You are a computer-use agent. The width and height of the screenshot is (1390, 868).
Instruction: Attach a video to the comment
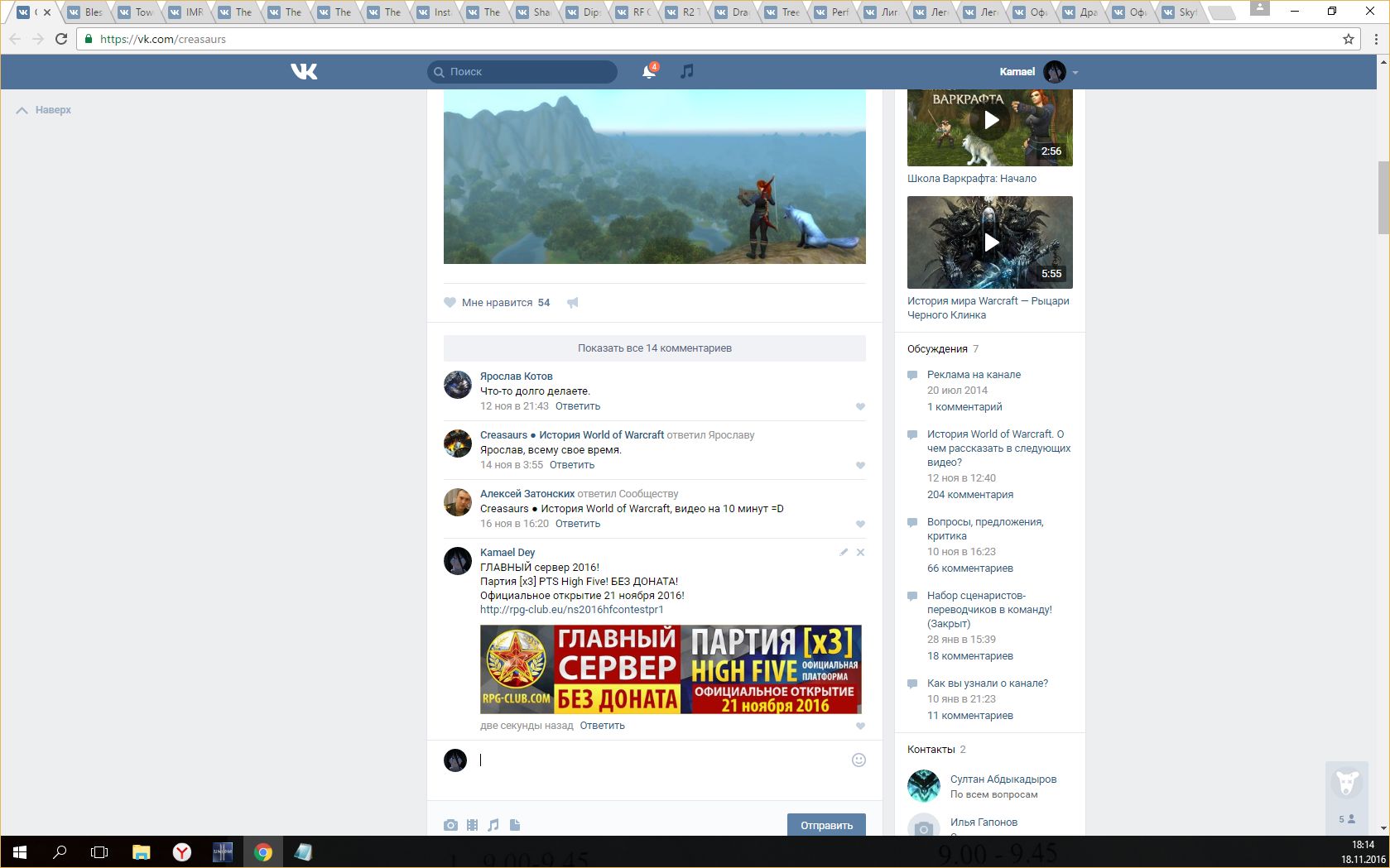click(x=472, y=825)
